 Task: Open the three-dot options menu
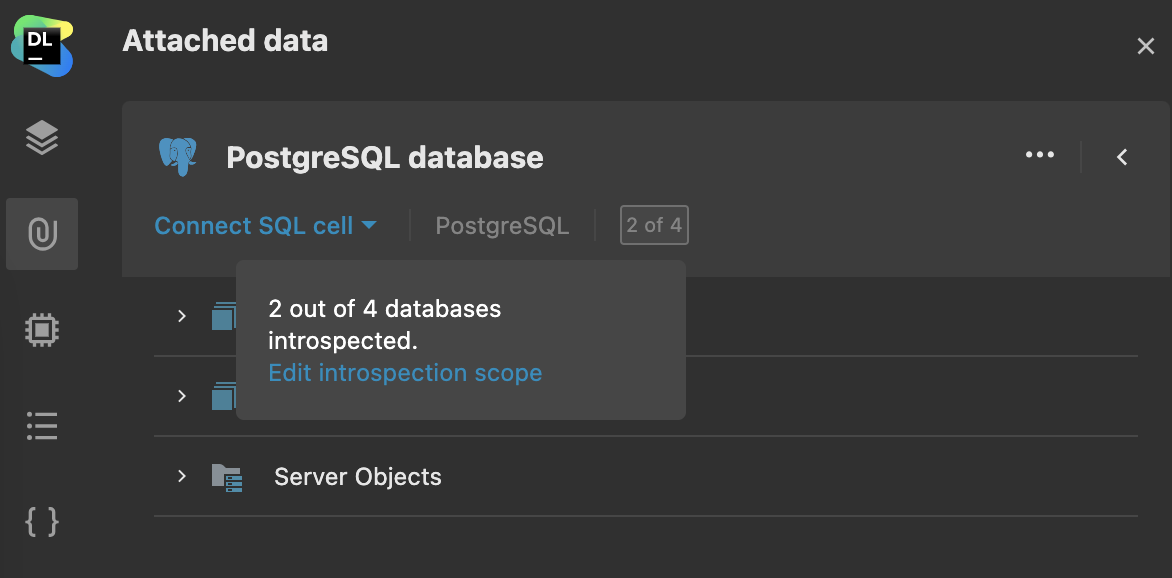pyautogui.click(x=1040, y=155)
